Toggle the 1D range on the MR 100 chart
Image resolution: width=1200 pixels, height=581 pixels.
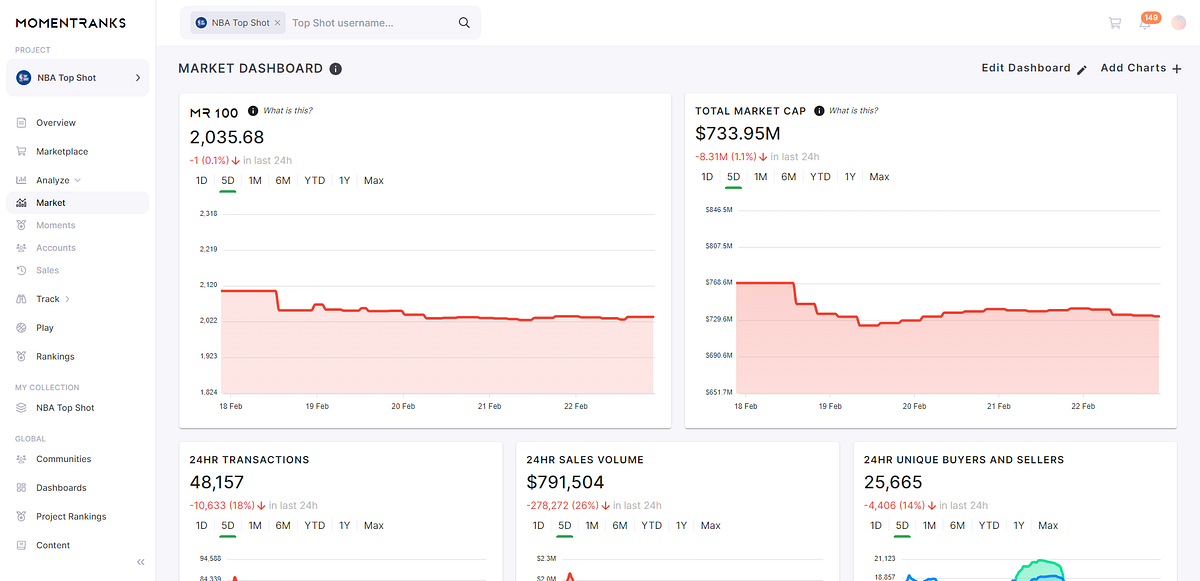tap(201, 180)
